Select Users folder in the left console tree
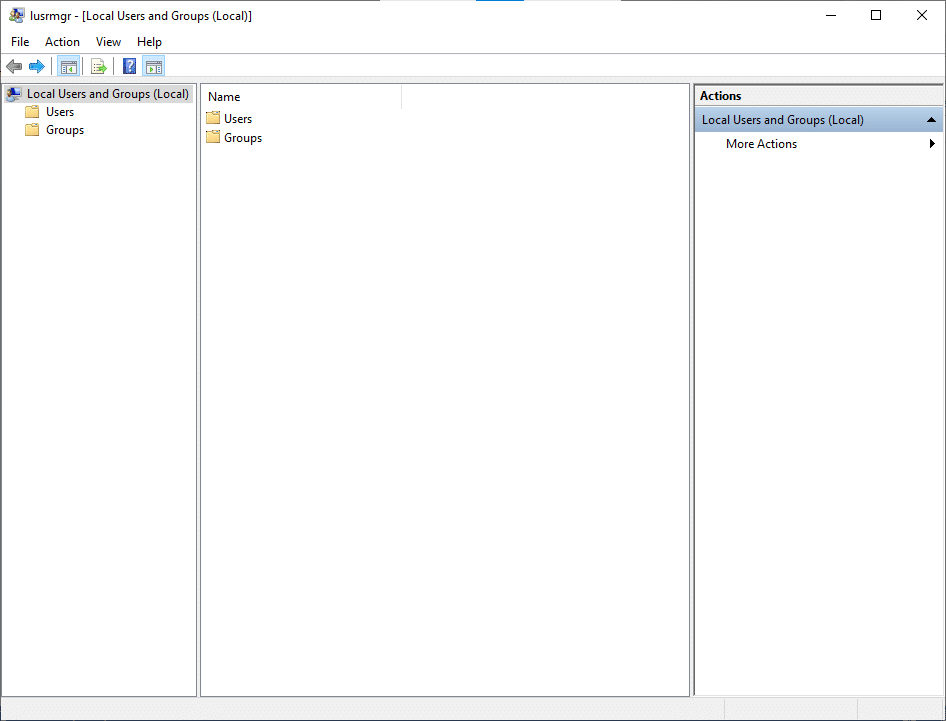This screenshot has width=946, height=721. pyautogui.click(x=60, y=112)
